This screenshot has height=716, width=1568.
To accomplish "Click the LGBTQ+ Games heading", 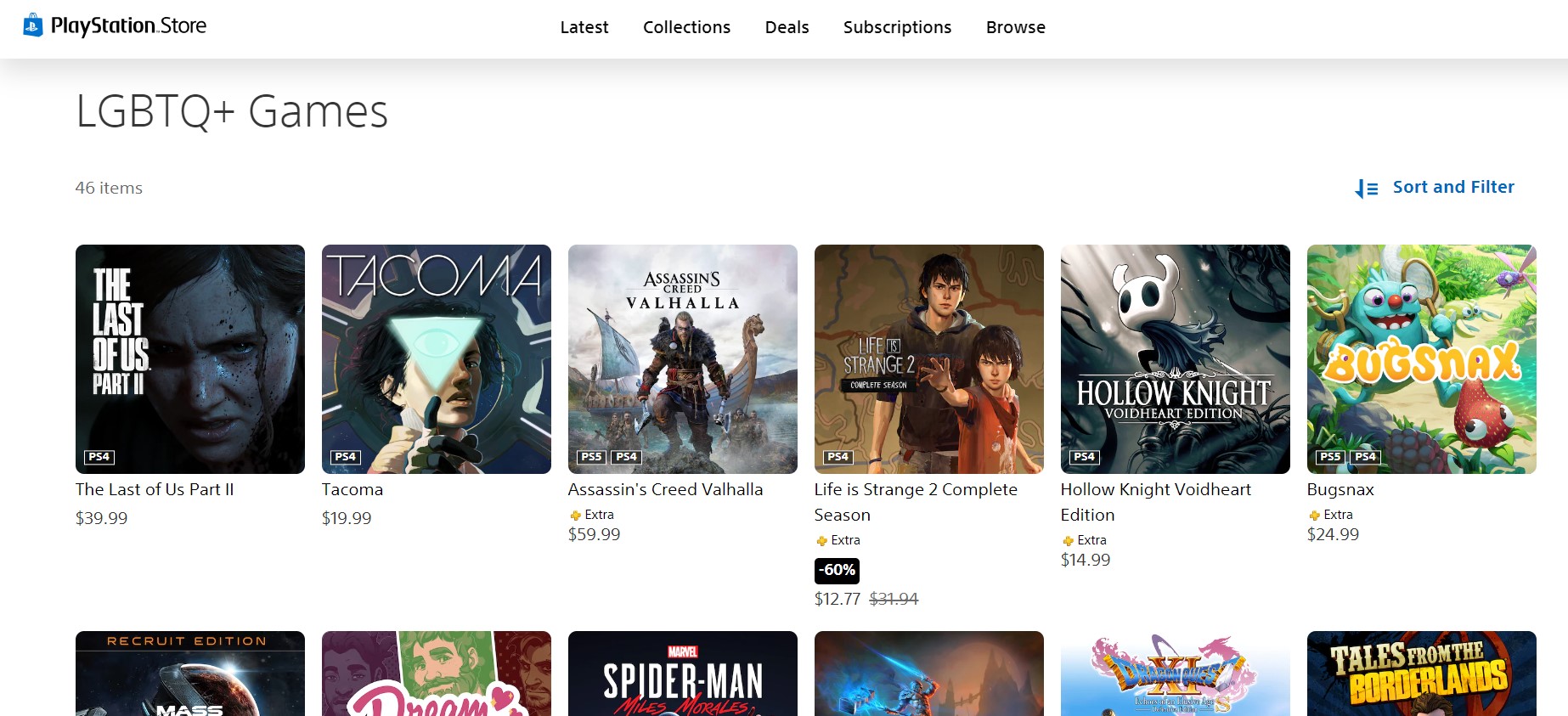I will click(232, 112).
